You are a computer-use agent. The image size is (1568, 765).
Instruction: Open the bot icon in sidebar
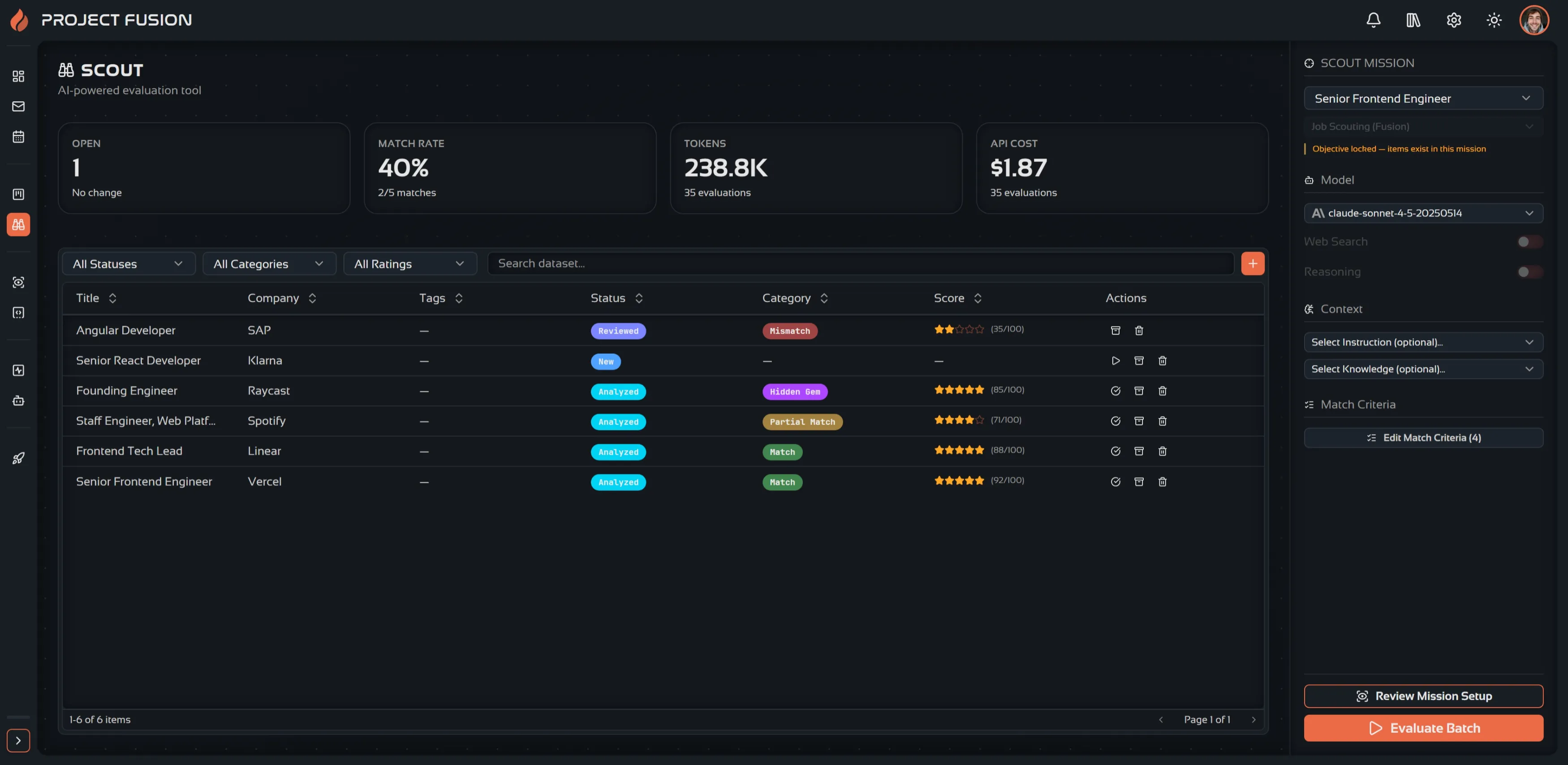coord(18,400)
